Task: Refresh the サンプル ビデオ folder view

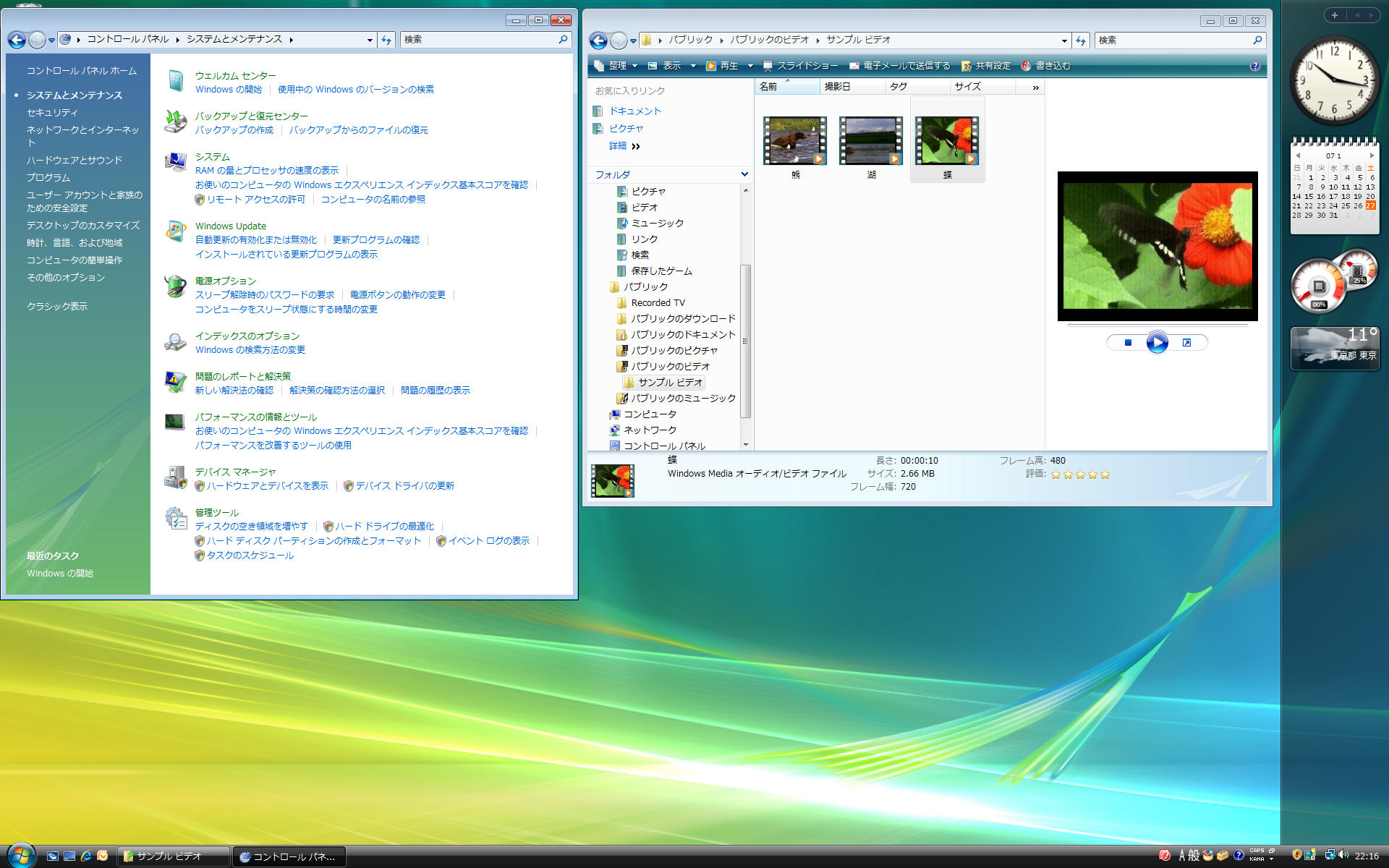Action: [x=1080, y=40]
